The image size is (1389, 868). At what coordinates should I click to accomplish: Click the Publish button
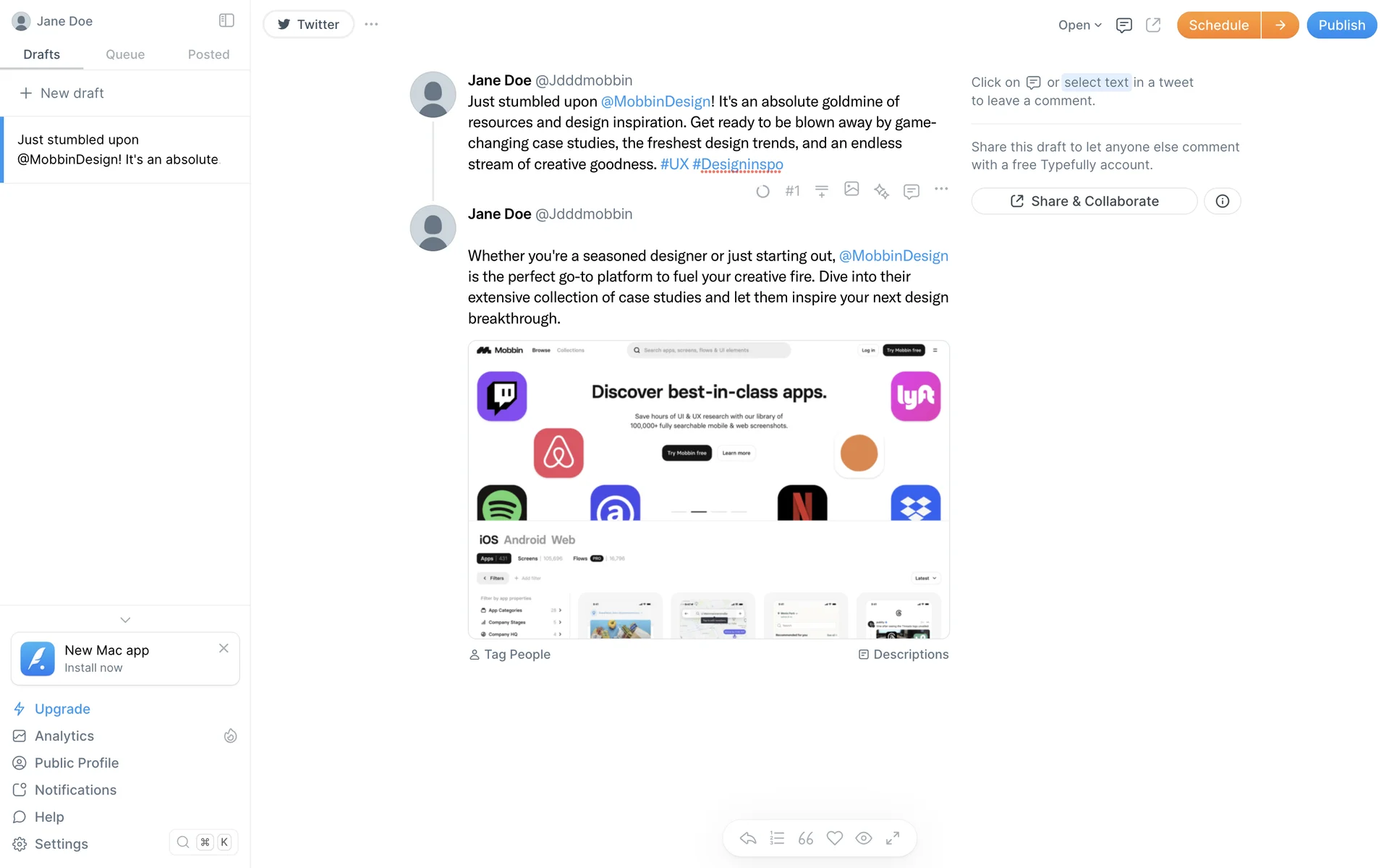[x=1341, y=25]
